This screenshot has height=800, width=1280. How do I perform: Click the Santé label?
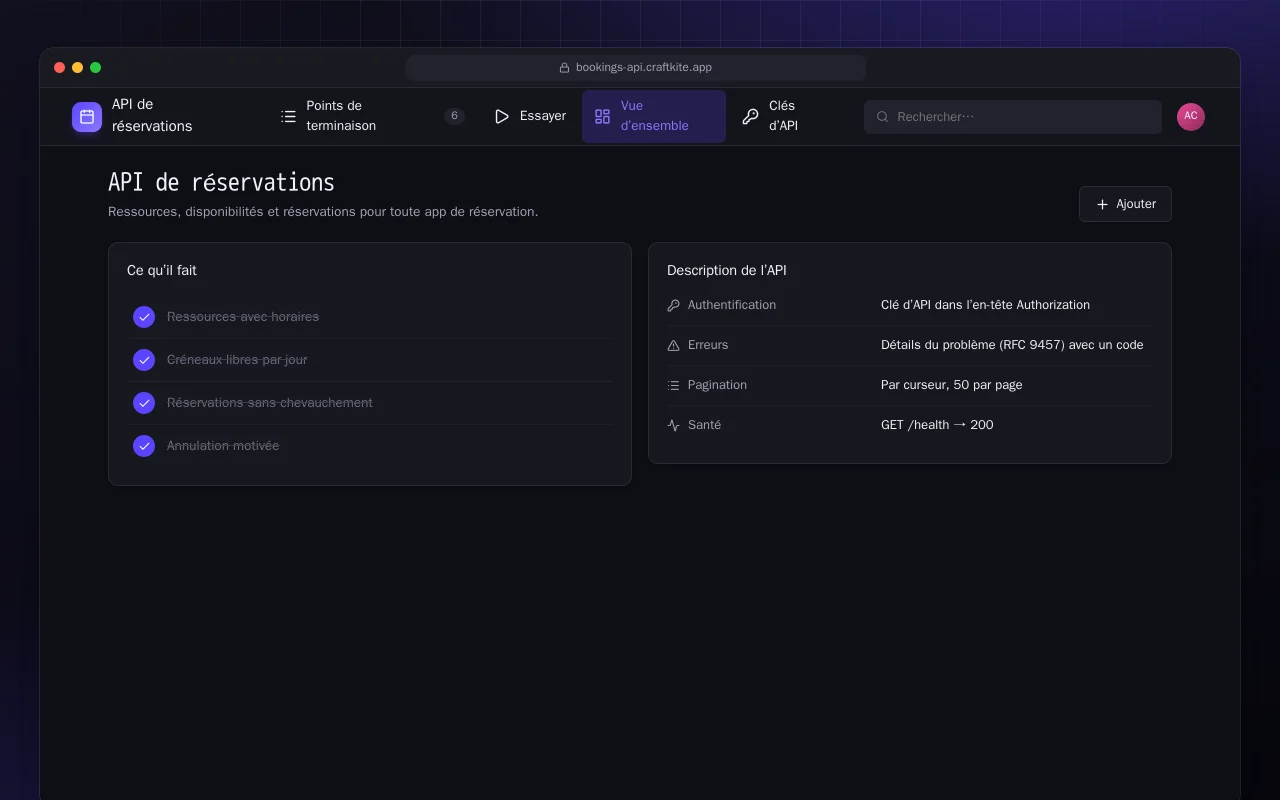704,425
